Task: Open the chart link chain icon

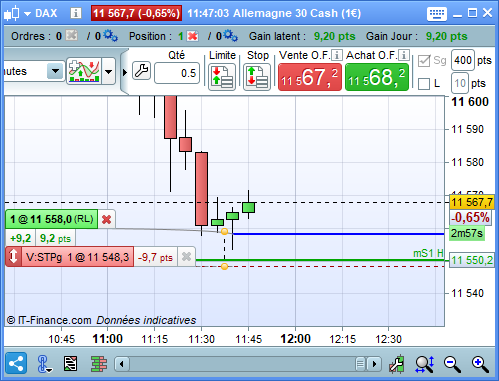Action: (44, 364)
